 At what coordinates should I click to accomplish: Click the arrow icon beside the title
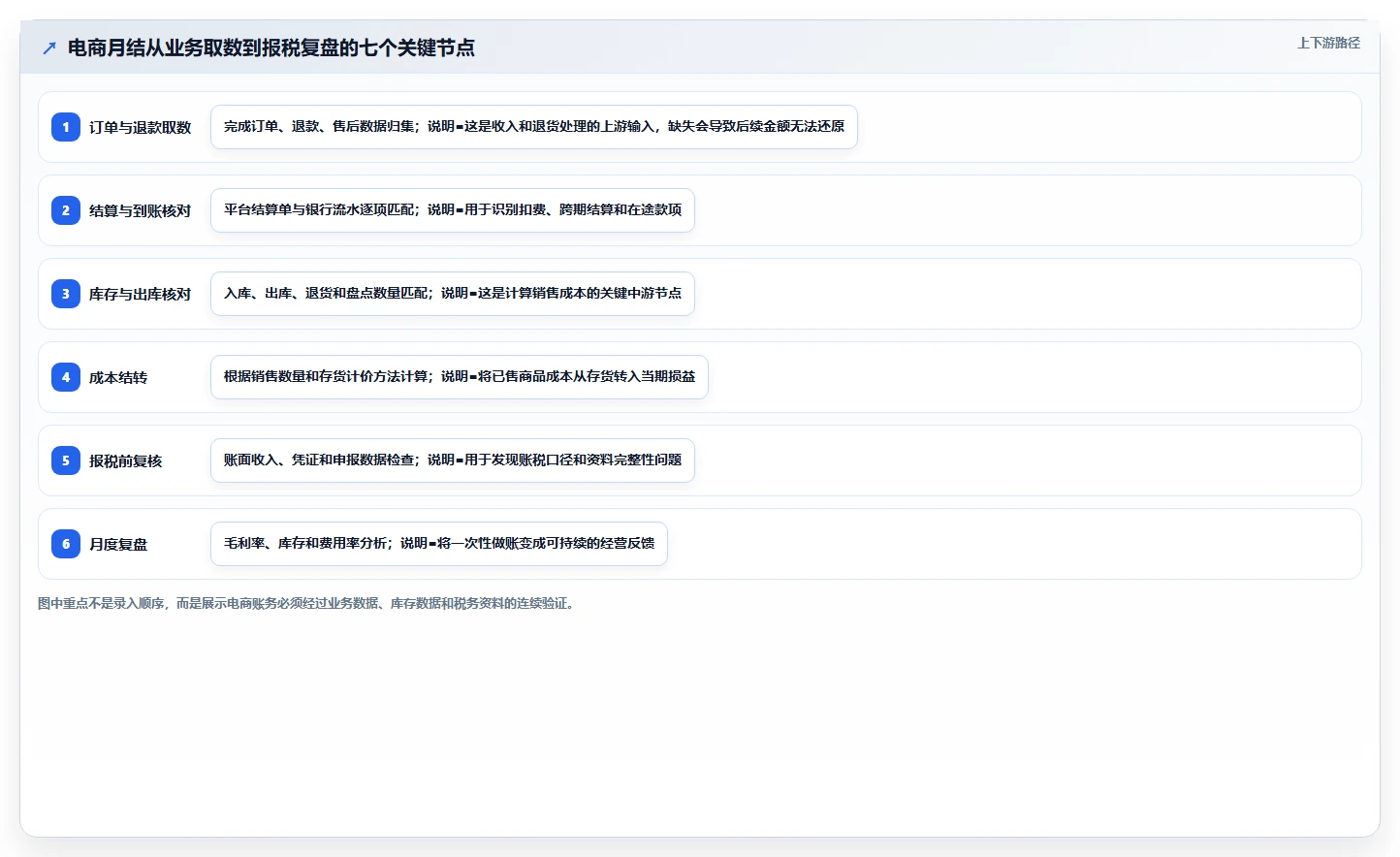49,48
